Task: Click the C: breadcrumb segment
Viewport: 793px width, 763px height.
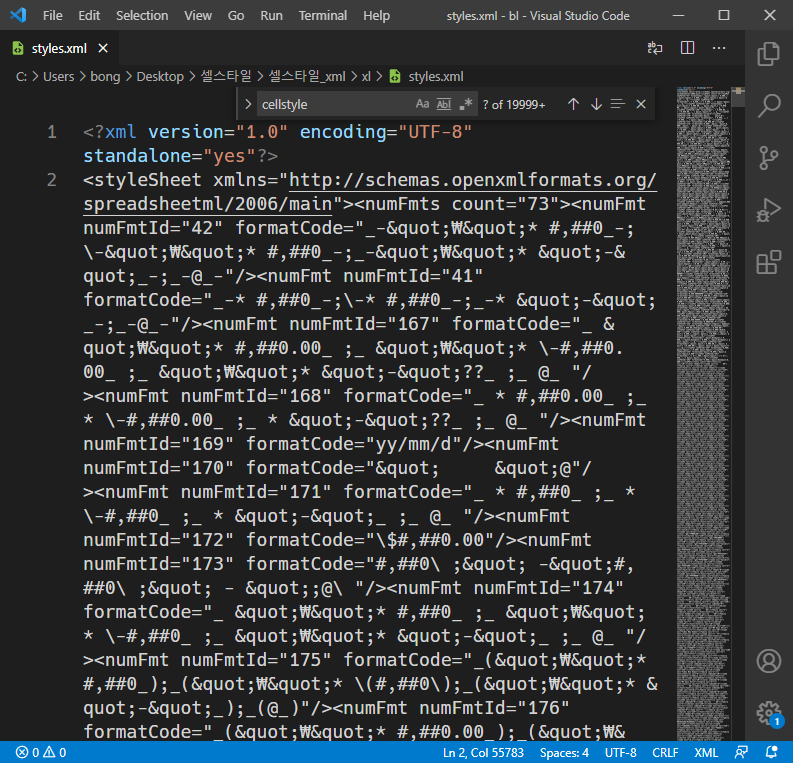Action: point(21,77)
